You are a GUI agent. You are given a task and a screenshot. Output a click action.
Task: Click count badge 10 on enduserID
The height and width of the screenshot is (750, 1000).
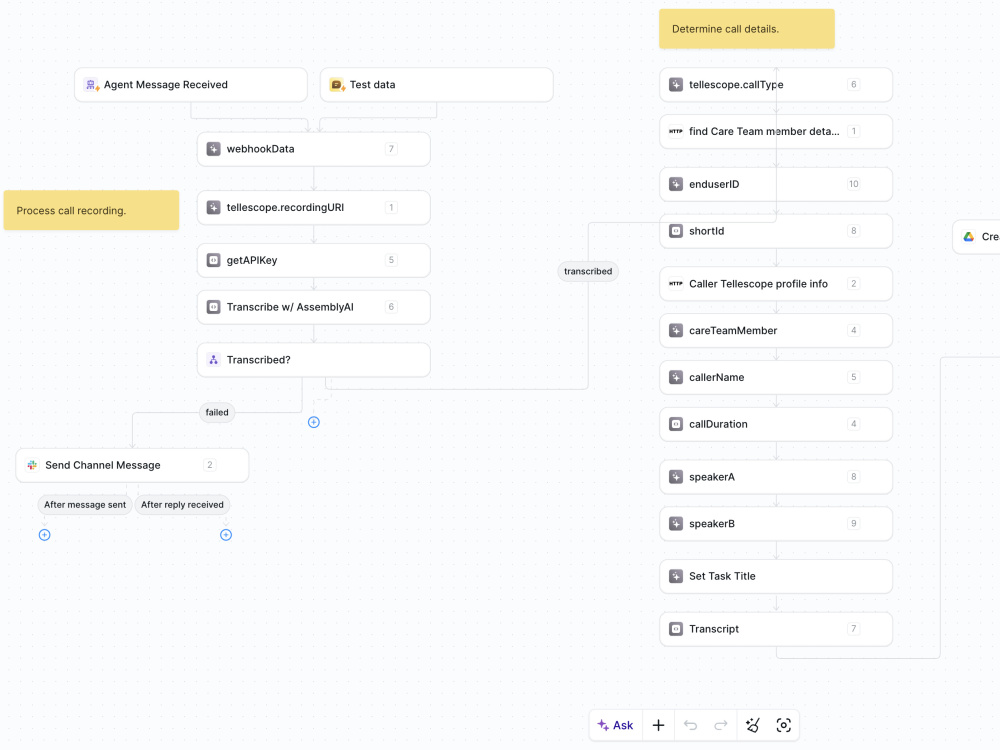[853, 184]
